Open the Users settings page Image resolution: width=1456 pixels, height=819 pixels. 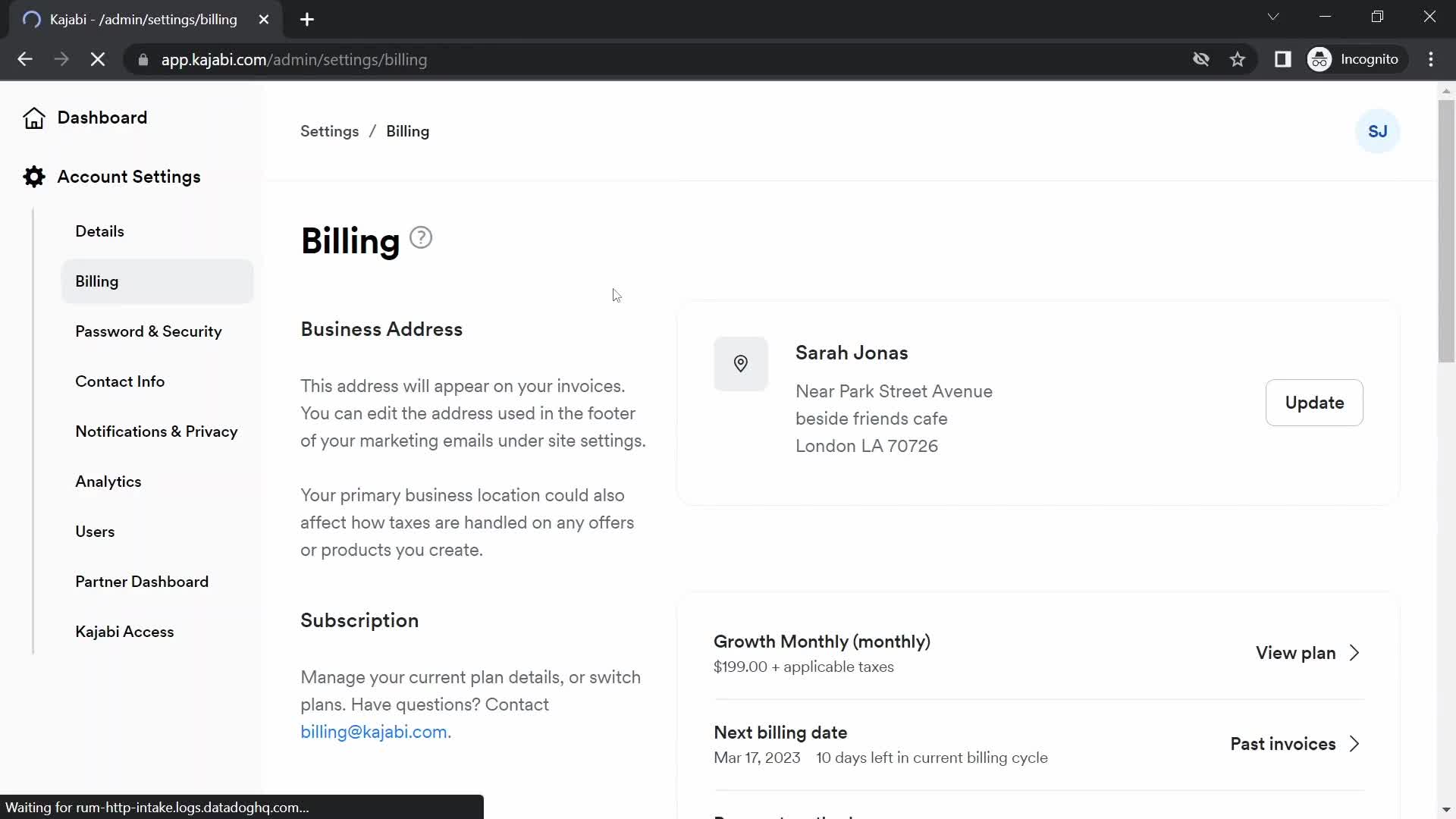95,532
